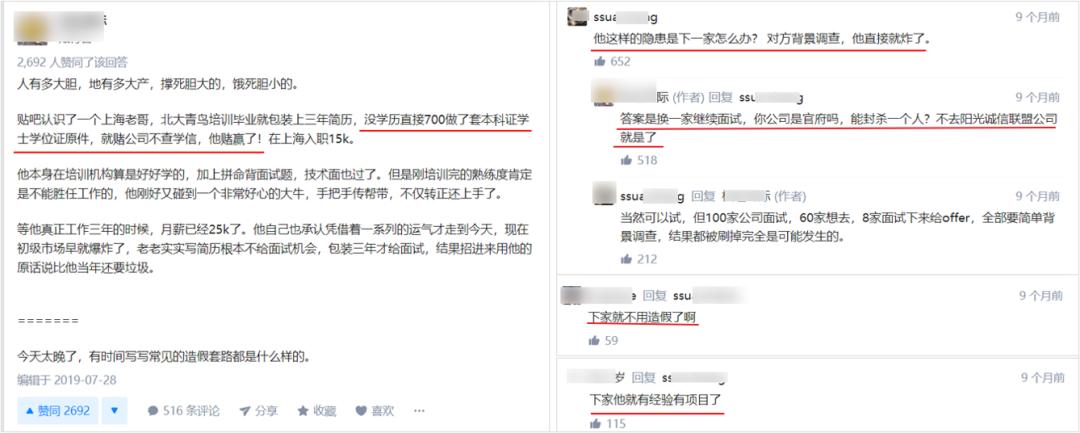Viewport: 1080px width, 433px height.
Task: Click the 2,692 人赞同了该回答 link
Action: click(72, 62)
